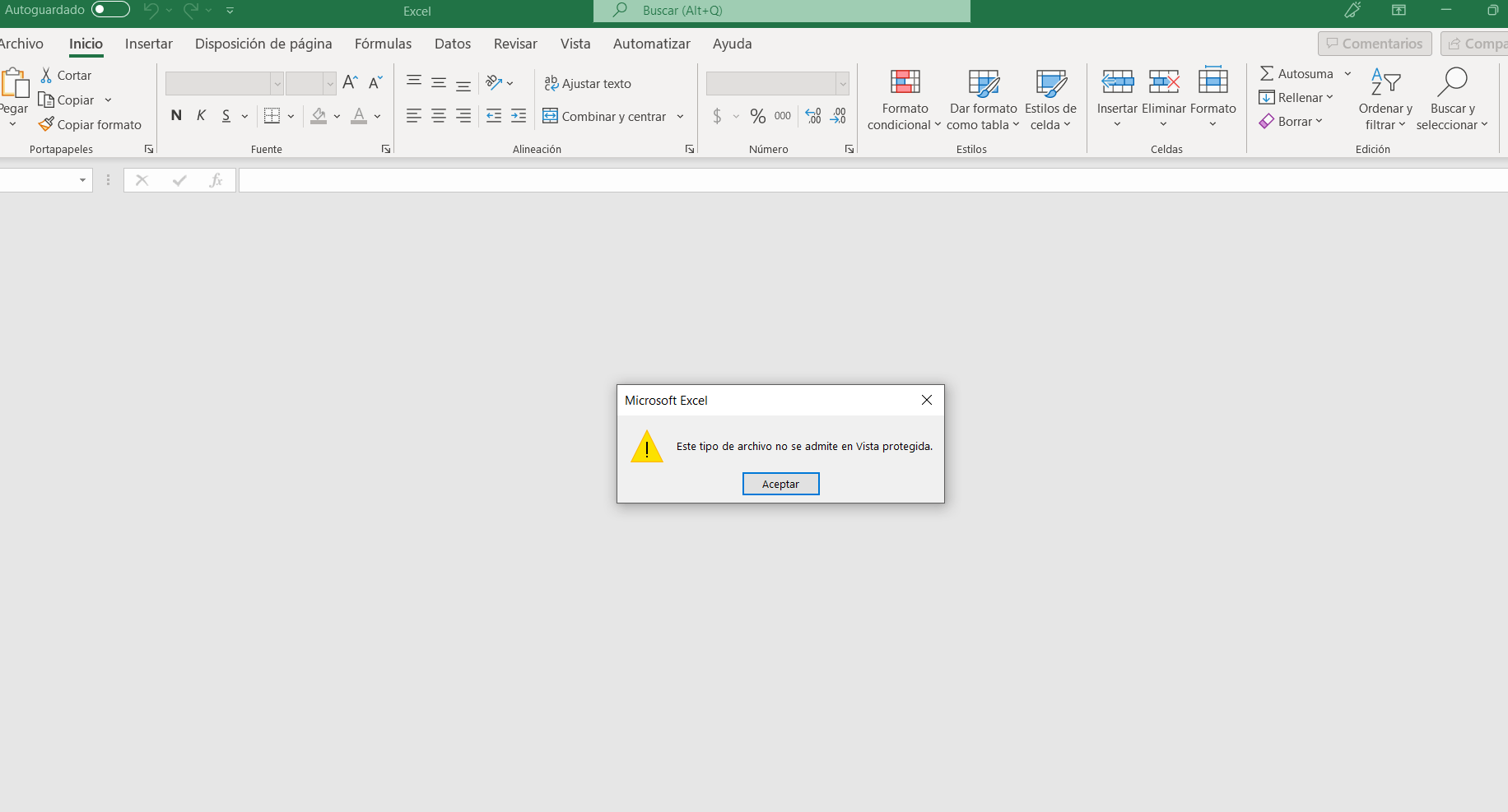Align text to the middle vertically

tap(439, 82)
